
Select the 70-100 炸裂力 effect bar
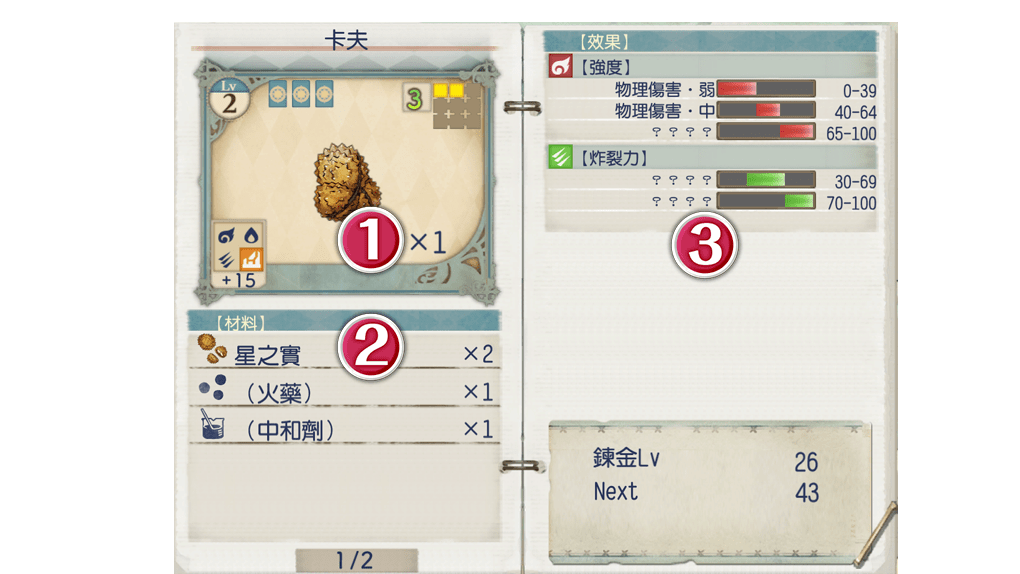tap(766, 201)
